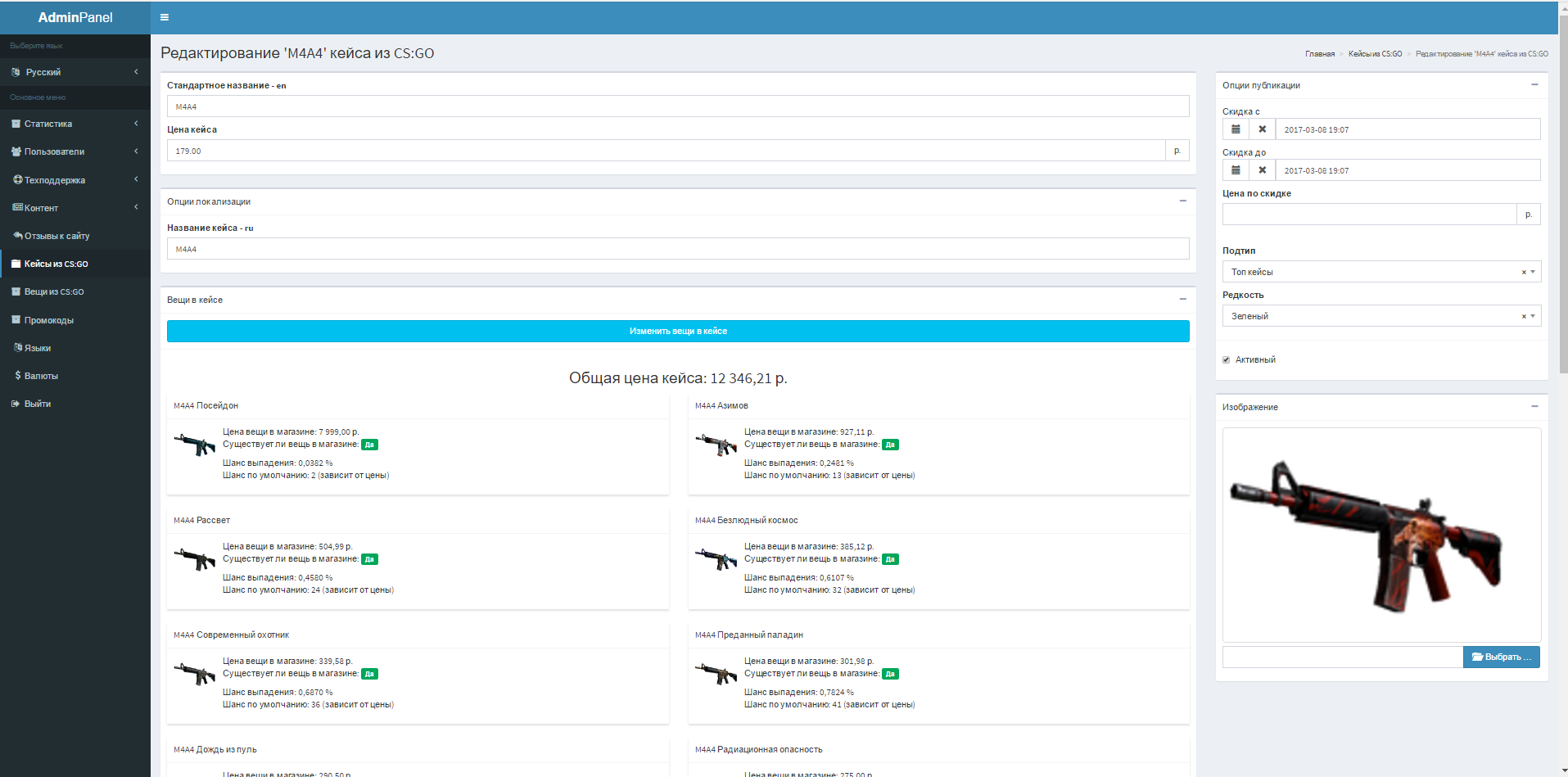Viewport: 1568px width, 777px height.
Task: Open Отзывы к сайту menu item
Action: point(75,236)
